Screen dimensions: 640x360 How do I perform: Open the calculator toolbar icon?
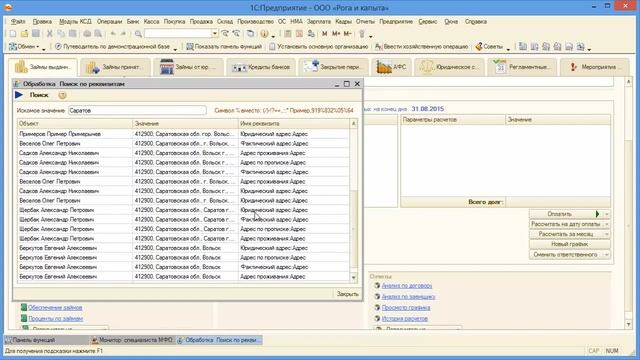click(x=288, y=34)
